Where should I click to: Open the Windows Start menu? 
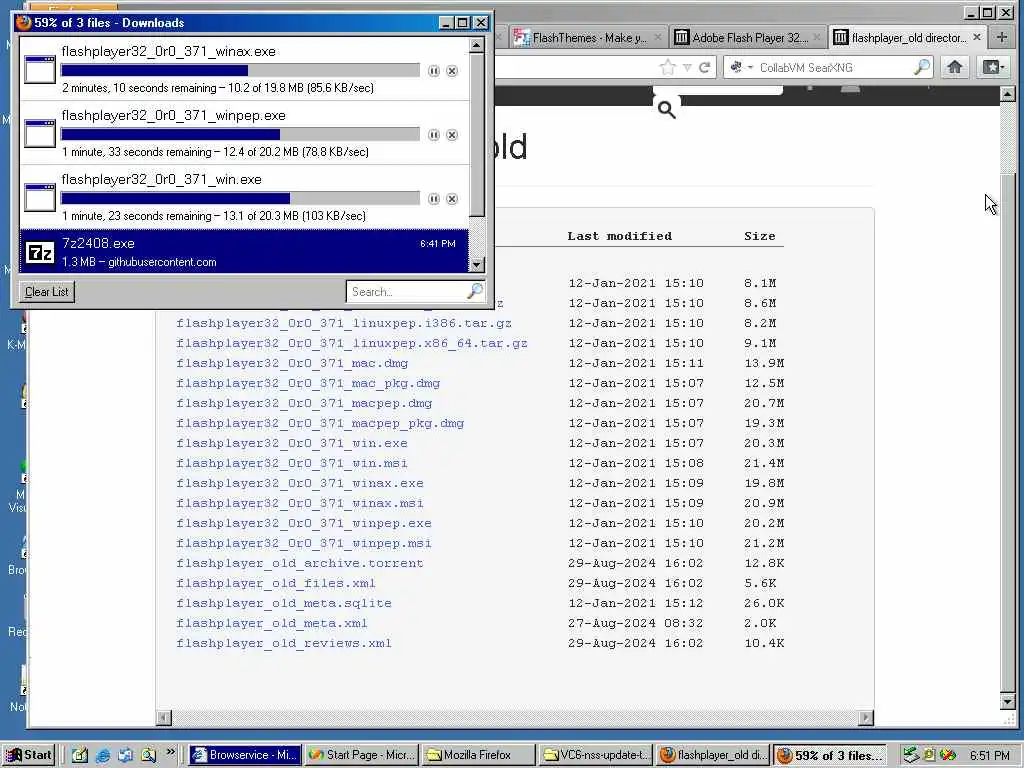pos(28,755)
